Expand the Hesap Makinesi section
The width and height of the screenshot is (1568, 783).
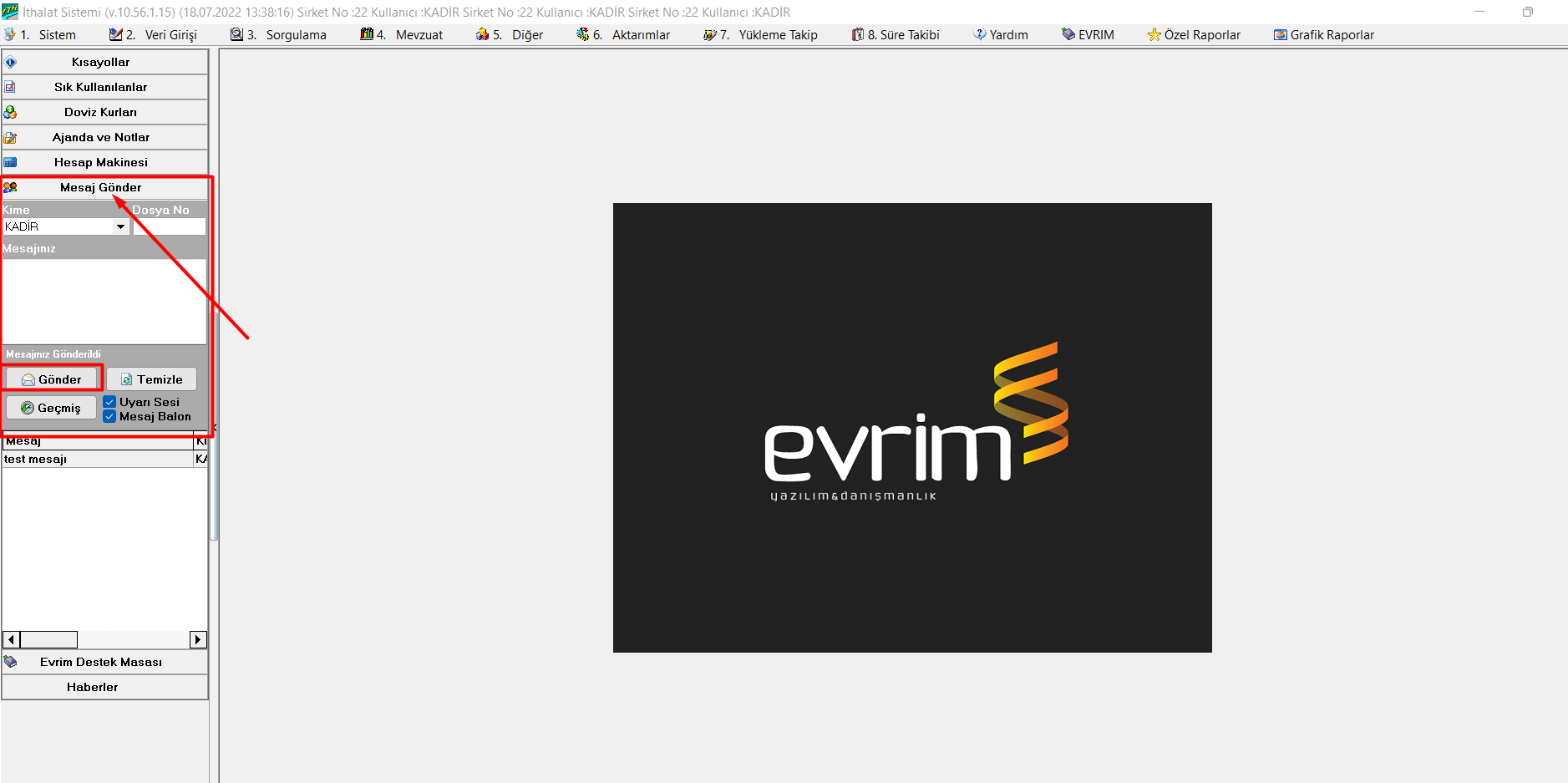[104, 162]
